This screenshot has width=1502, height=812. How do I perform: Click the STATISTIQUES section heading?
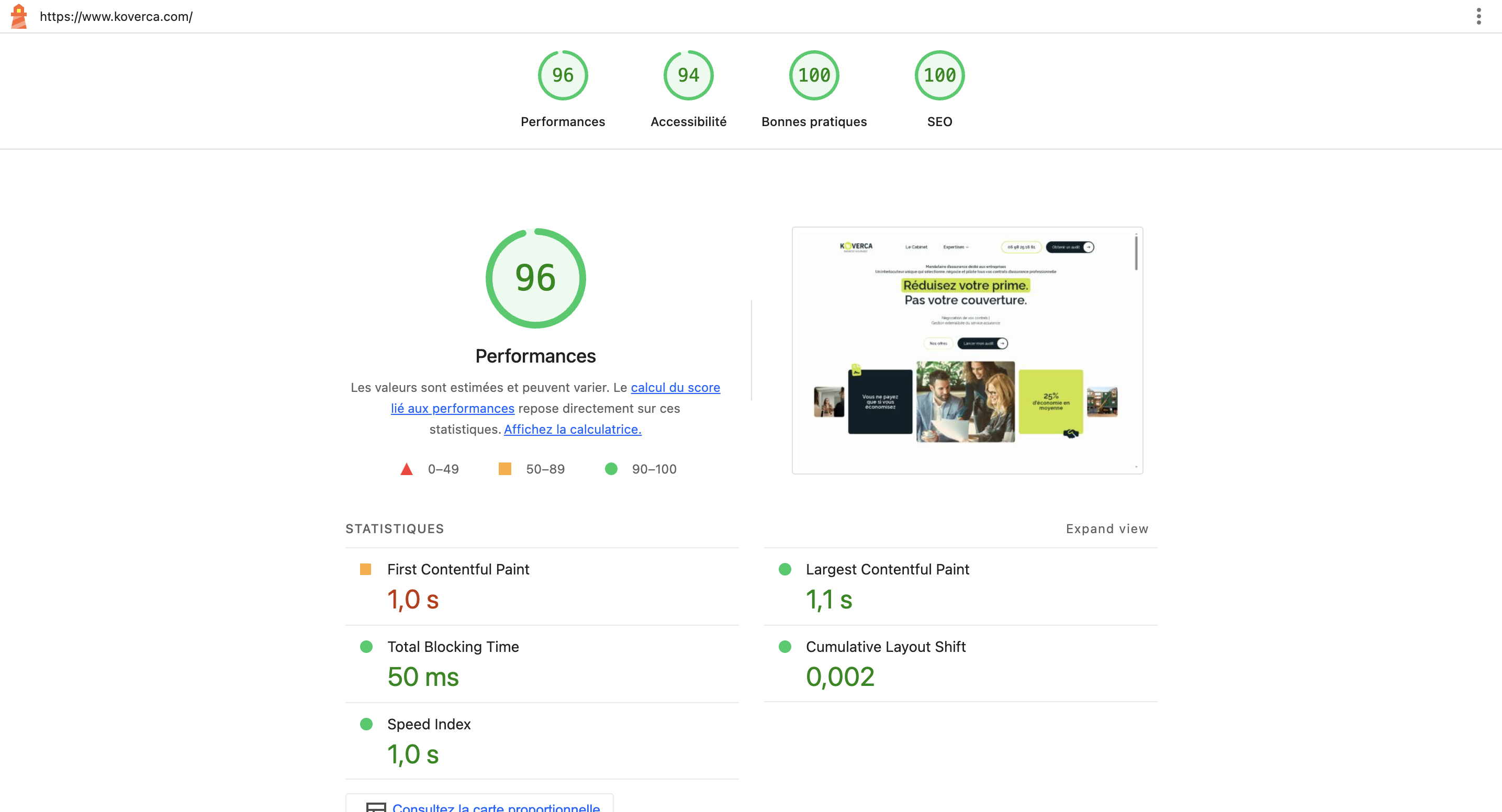point(395,529)
